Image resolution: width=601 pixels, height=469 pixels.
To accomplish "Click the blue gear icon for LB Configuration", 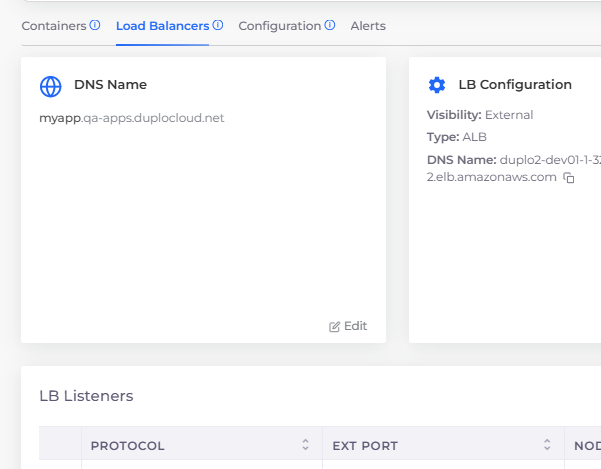I will pyautogui.click(x=437, y=85).
